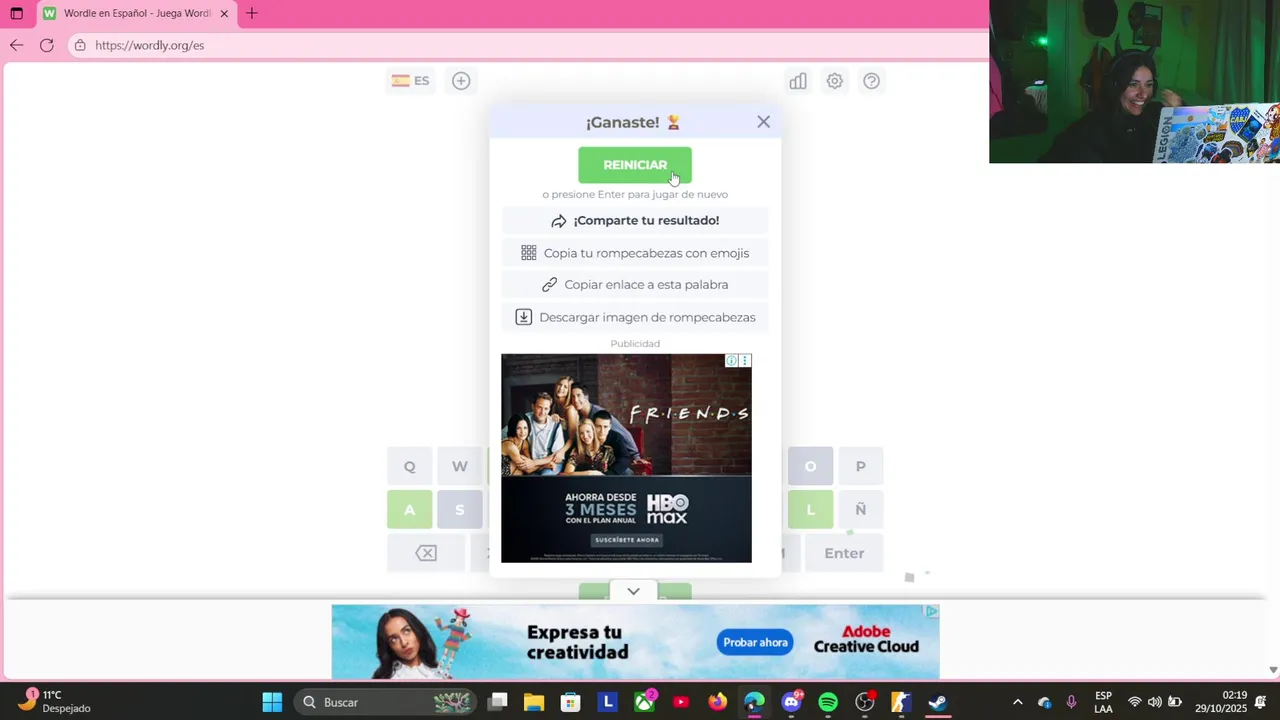Screen dimensions: 1280x720
Task: Collapse the dialog with down chevron
Action: tap(633, 591)
